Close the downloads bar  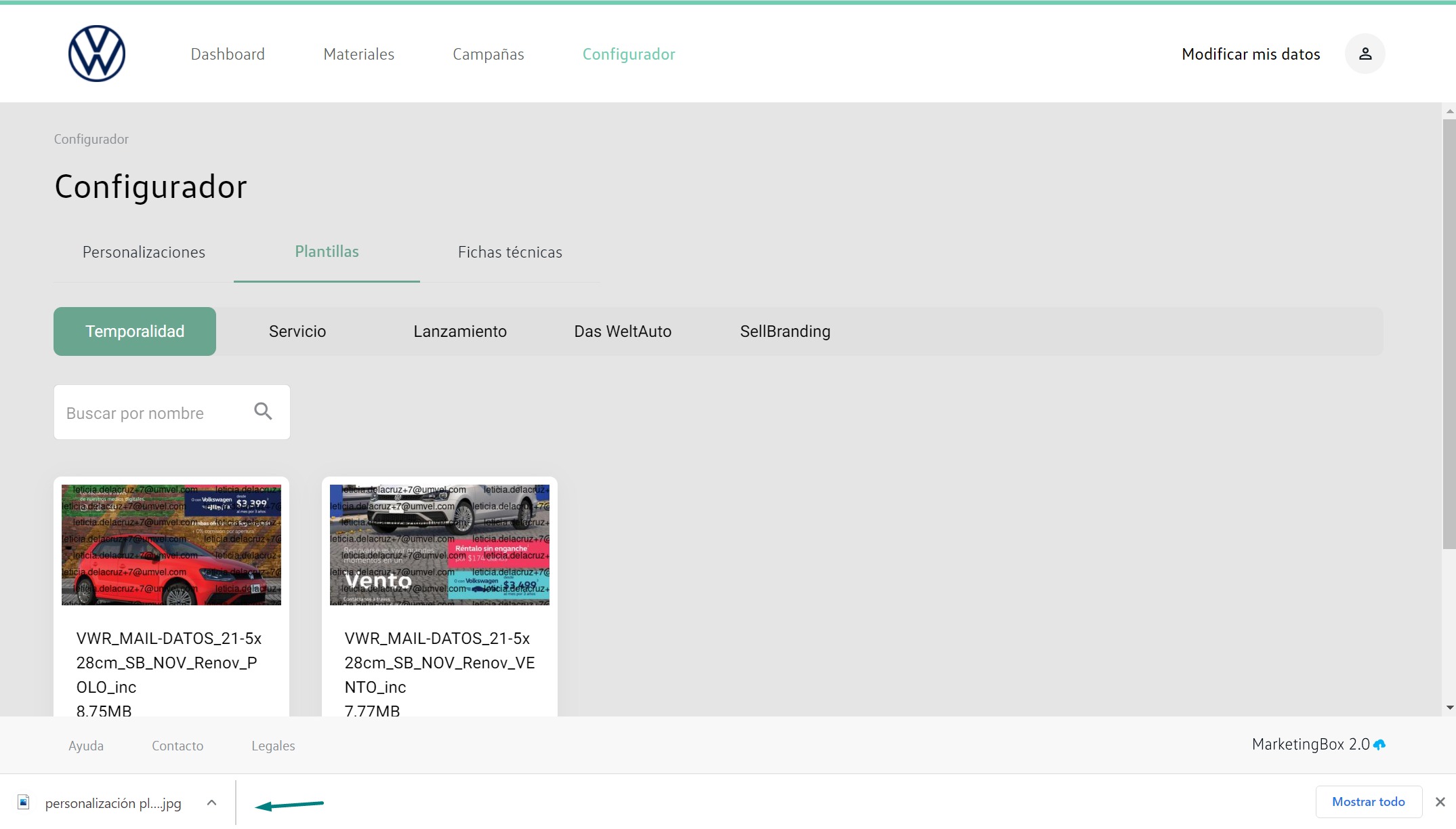pyautogui.click(x=1440, y=802)
